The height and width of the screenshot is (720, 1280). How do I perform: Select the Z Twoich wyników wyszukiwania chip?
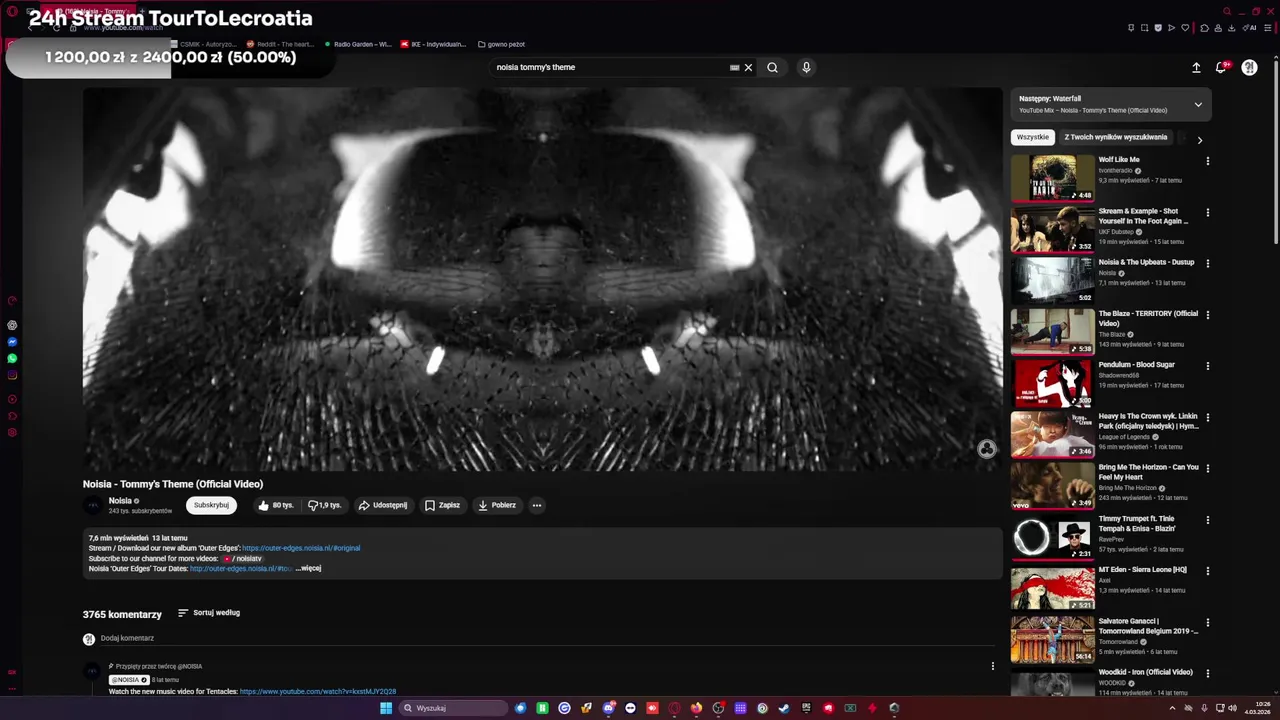click(x=1116, y=137)
